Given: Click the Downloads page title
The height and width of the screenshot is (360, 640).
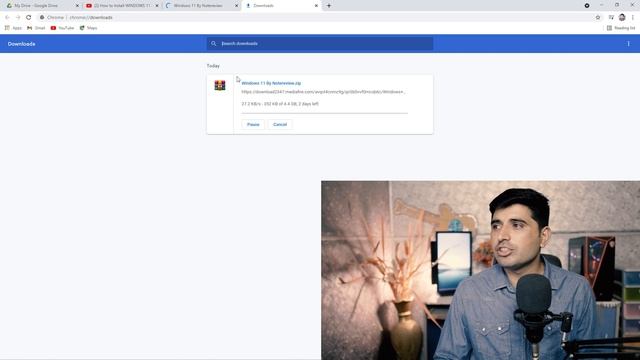Looking at the screenshot, I should coord(21,44).
